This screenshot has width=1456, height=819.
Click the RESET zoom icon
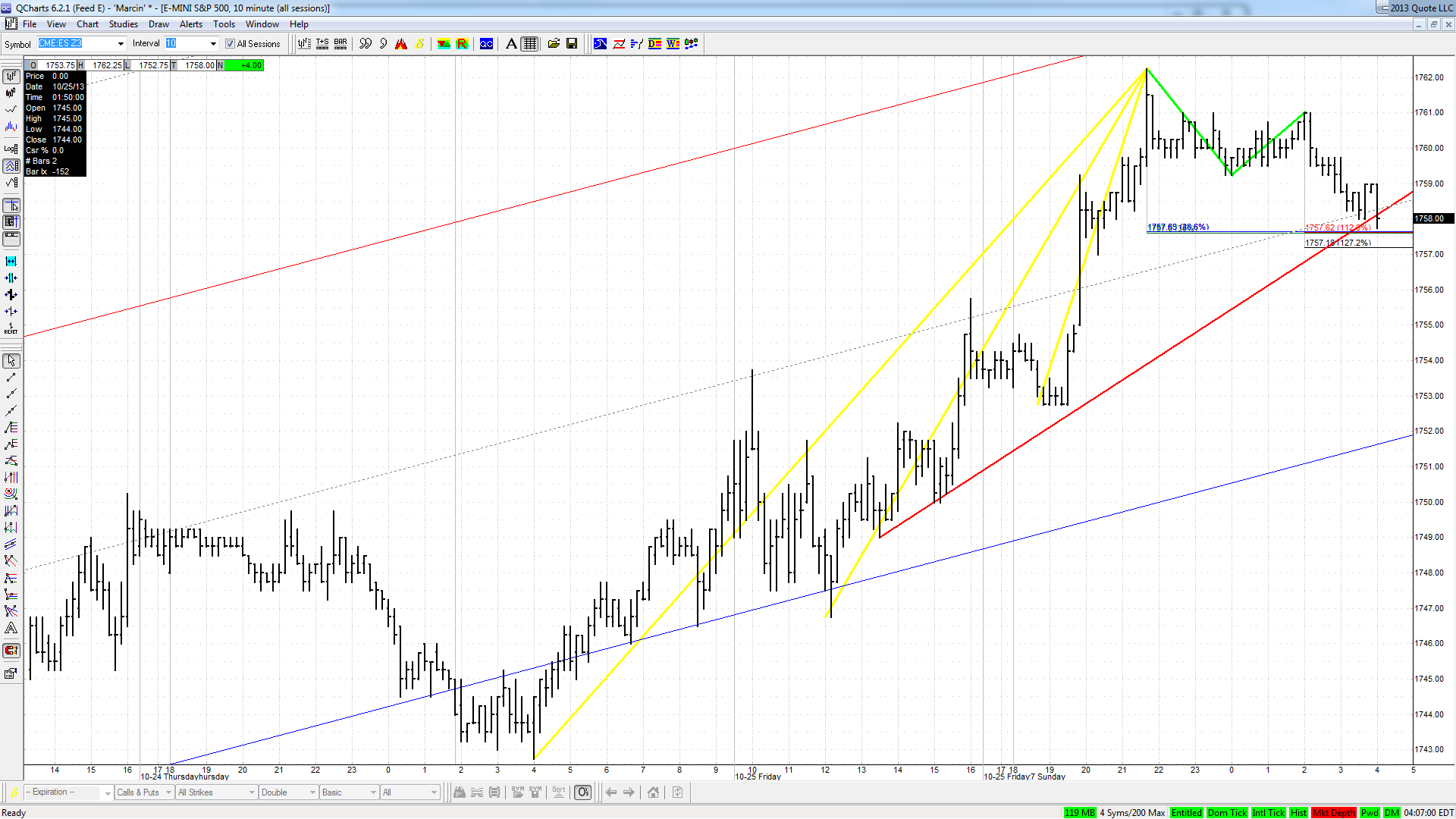[11, 328]
